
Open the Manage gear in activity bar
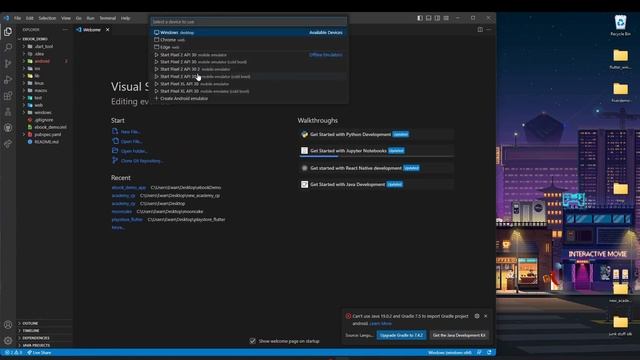[8, 340]
